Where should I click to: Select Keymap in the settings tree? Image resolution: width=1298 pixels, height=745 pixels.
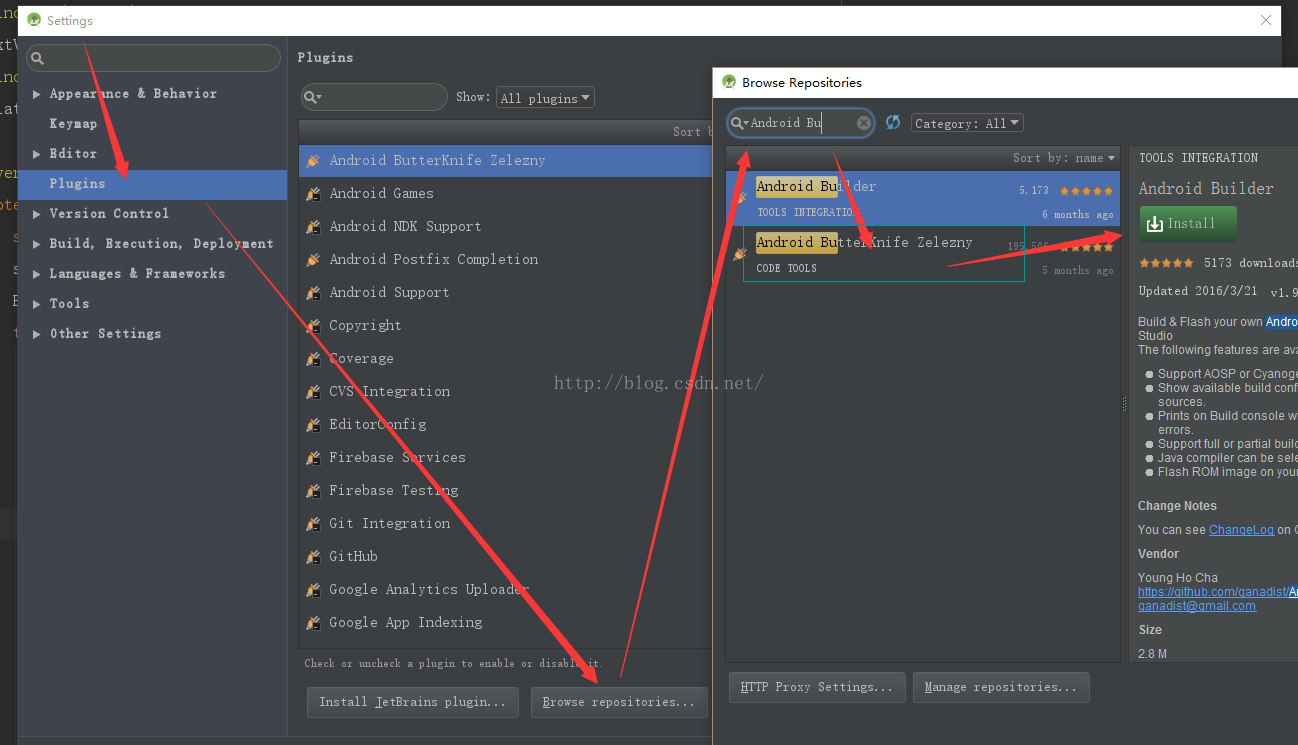73,124
